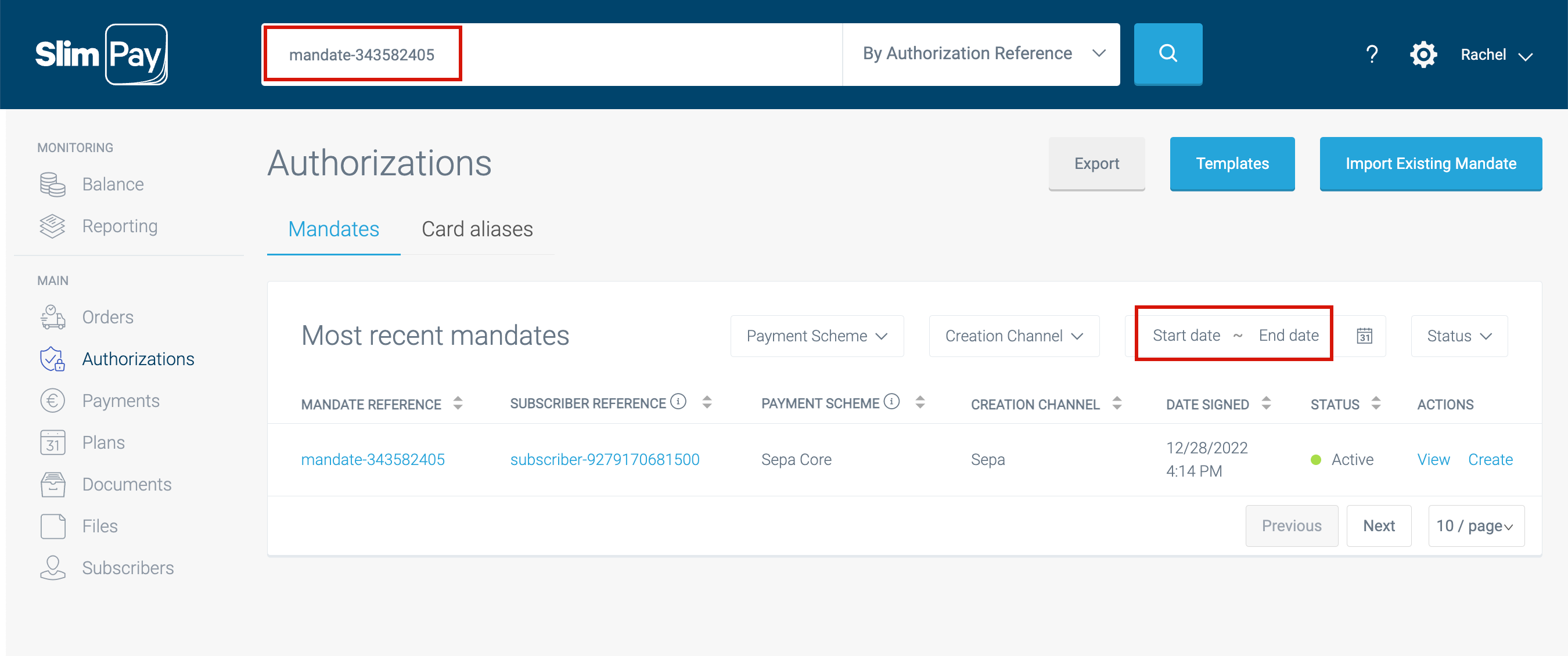Sort by Status column arrows

click(1376, 403)
